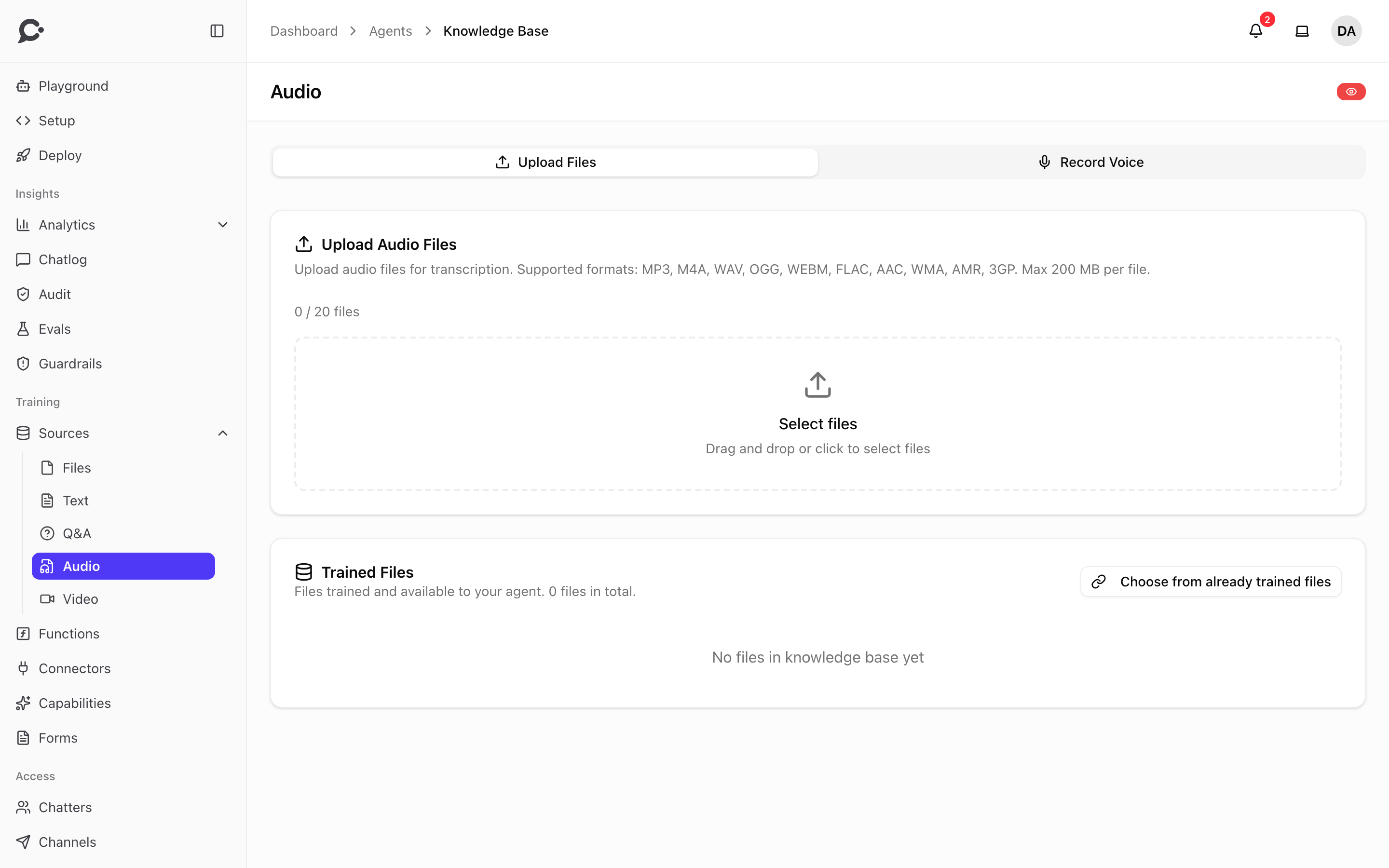The image size is (1389, 868).
Task: Go to Agents breadcrumb
Action: pyautogui.click(x=390, y=31)
